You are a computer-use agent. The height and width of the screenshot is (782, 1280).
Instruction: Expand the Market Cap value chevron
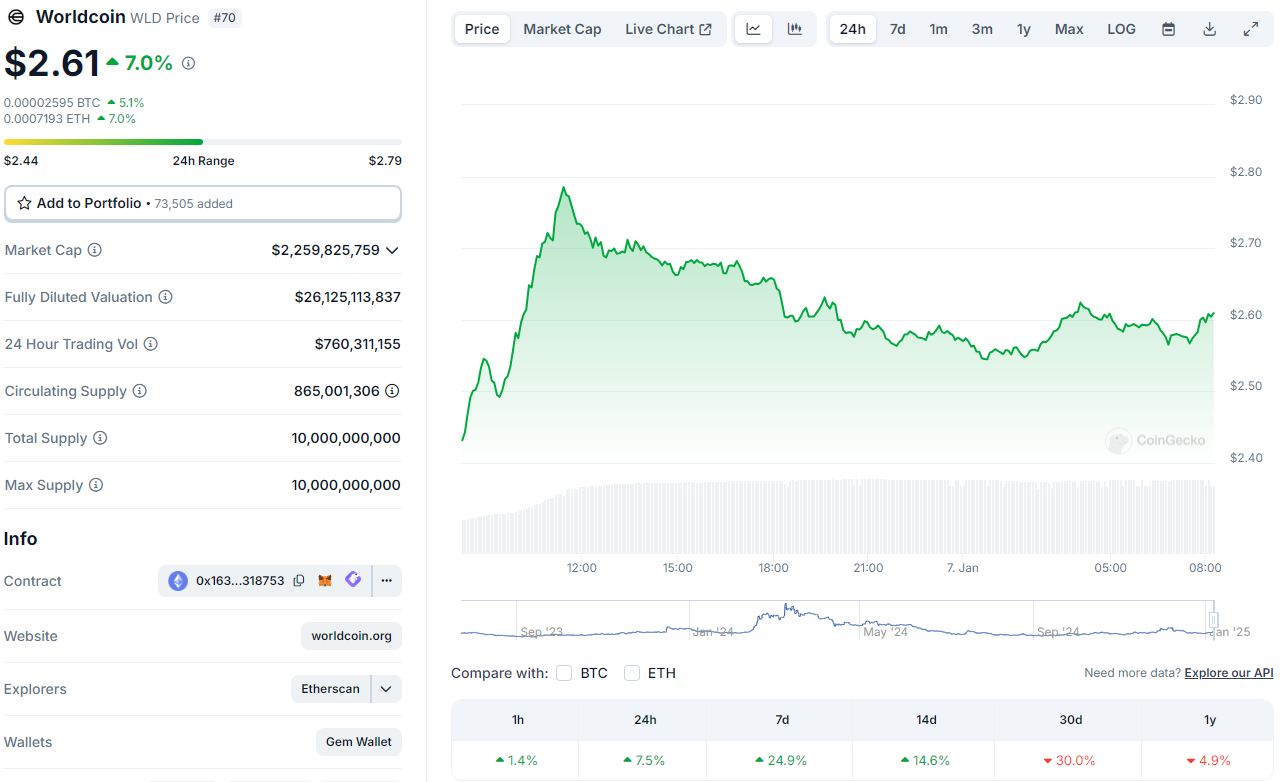click(392, 250)
